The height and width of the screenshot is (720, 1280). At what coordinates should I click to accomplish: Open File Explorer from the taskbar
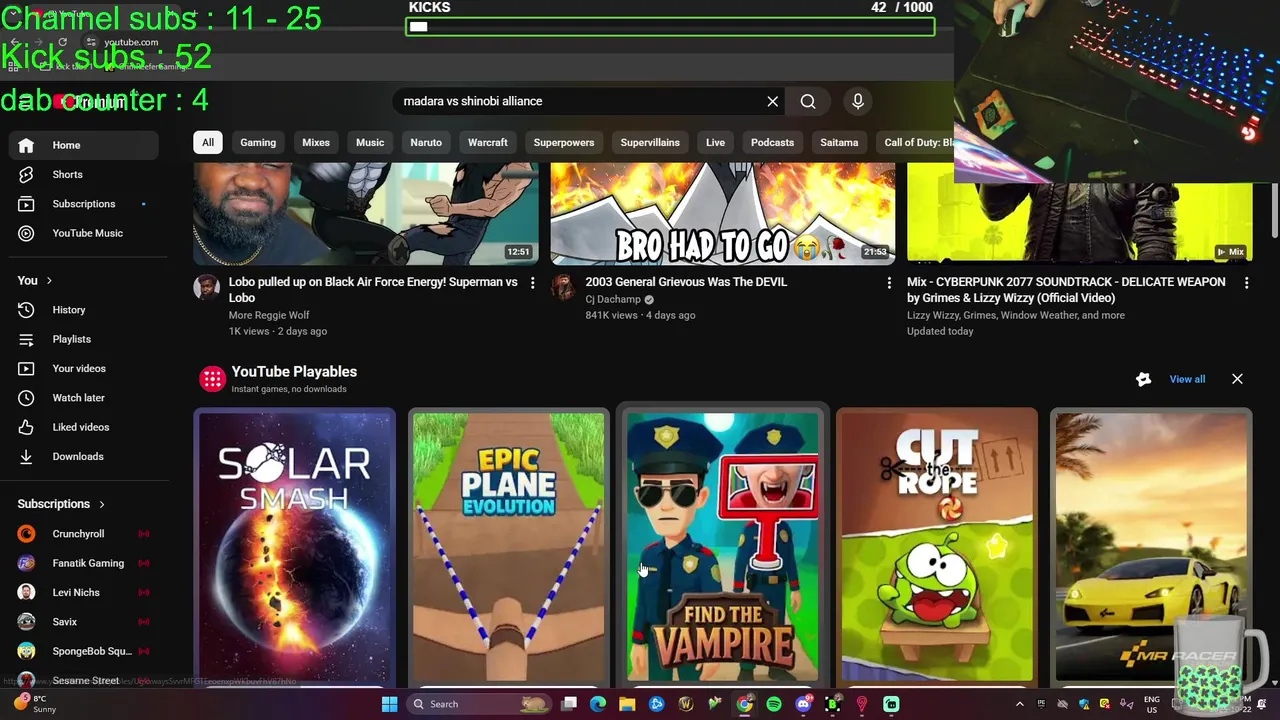tap(627, 704)
